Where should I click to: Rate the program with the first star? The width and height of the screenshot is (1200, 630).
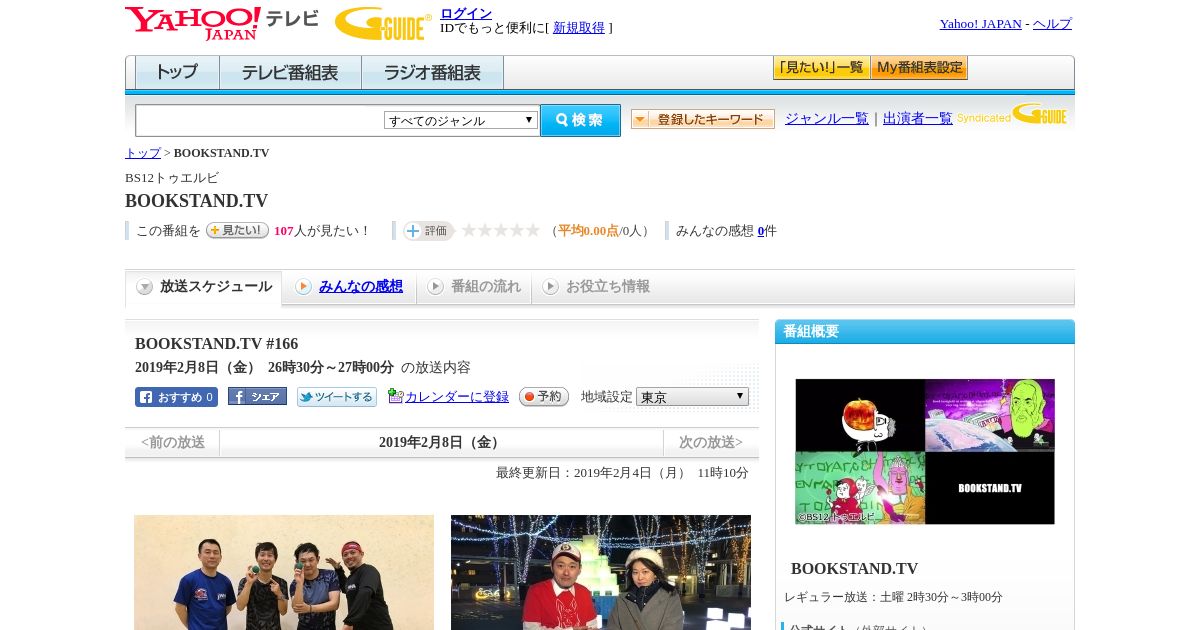(x=468, y=230)
